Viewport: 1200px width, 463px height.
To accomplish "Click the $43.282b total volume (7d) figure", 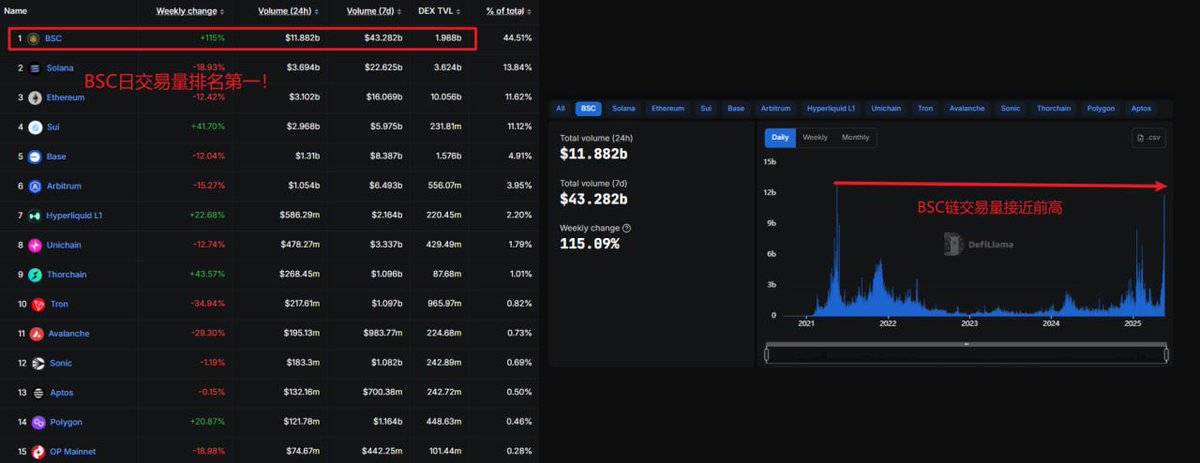I will point(593,198).
